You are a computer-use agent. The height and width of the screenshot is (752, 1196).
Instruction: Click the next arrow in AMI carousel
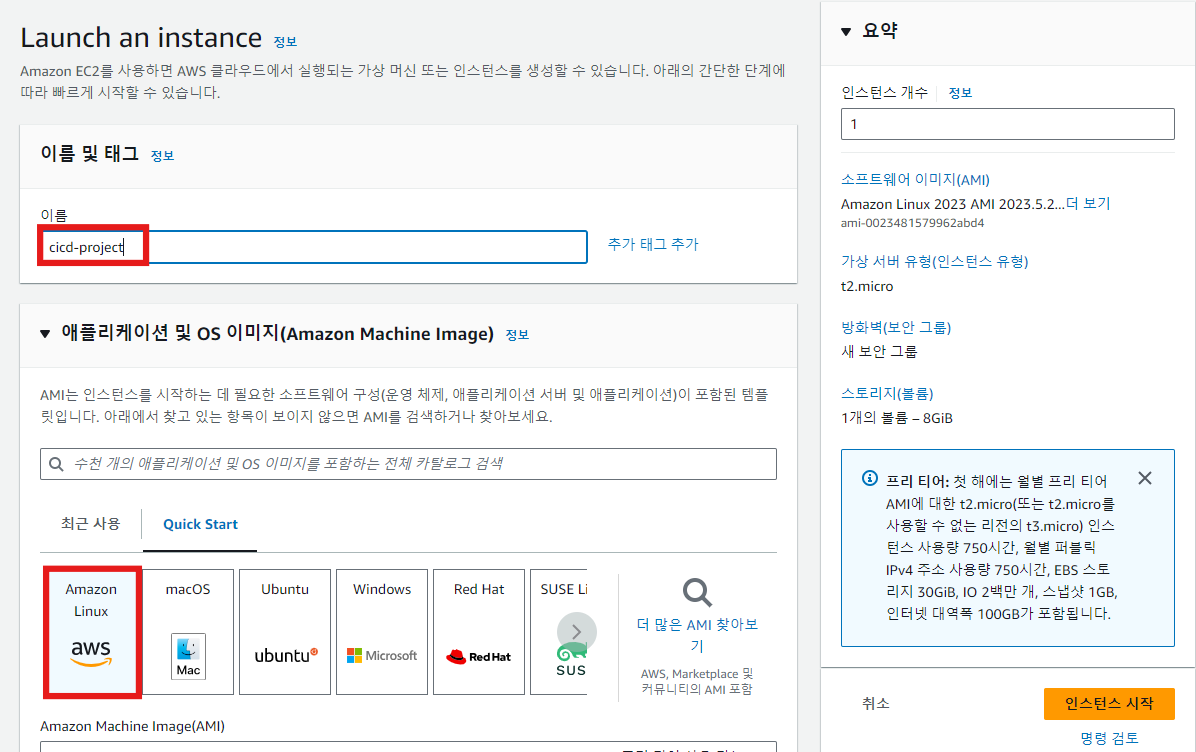tap(577, 631)
